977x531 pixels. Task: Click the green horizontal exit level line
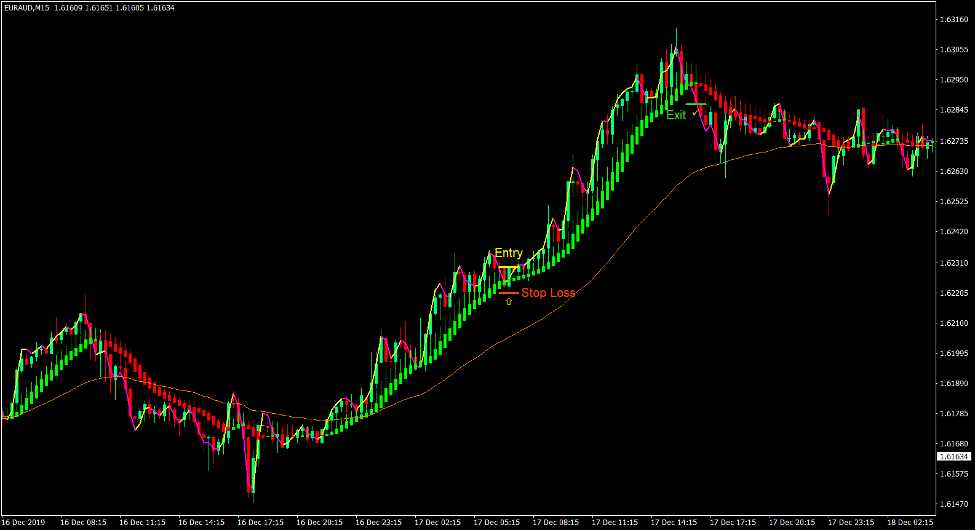[697, 104]
